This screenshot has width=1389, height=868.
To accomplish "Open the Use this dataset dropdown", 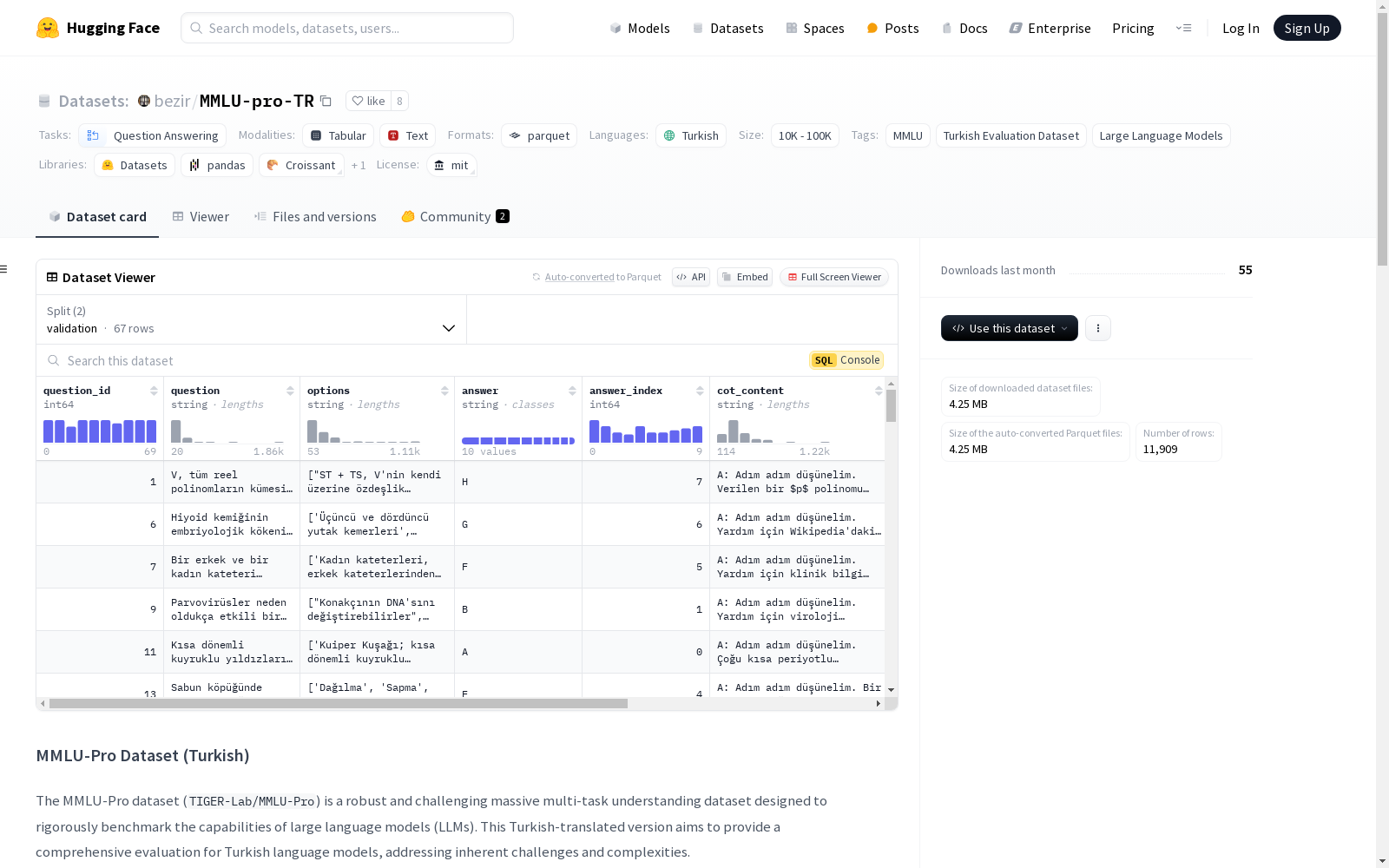I will [x=1010, y=328].
